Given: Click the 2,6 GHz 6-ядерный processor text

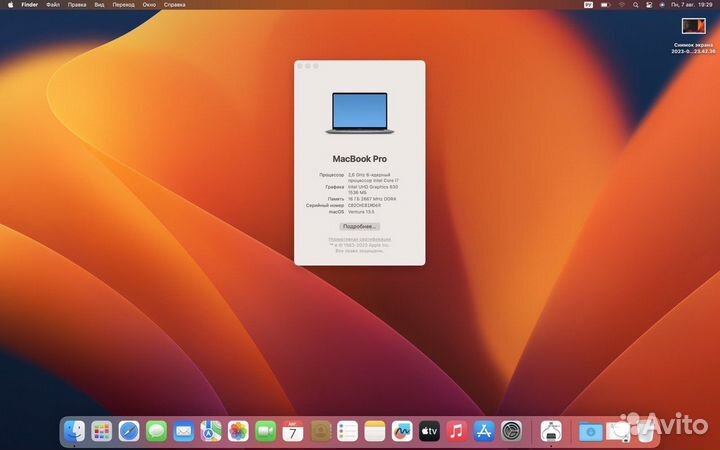Looking at the screenshot, I should click(x=369, y=175).
